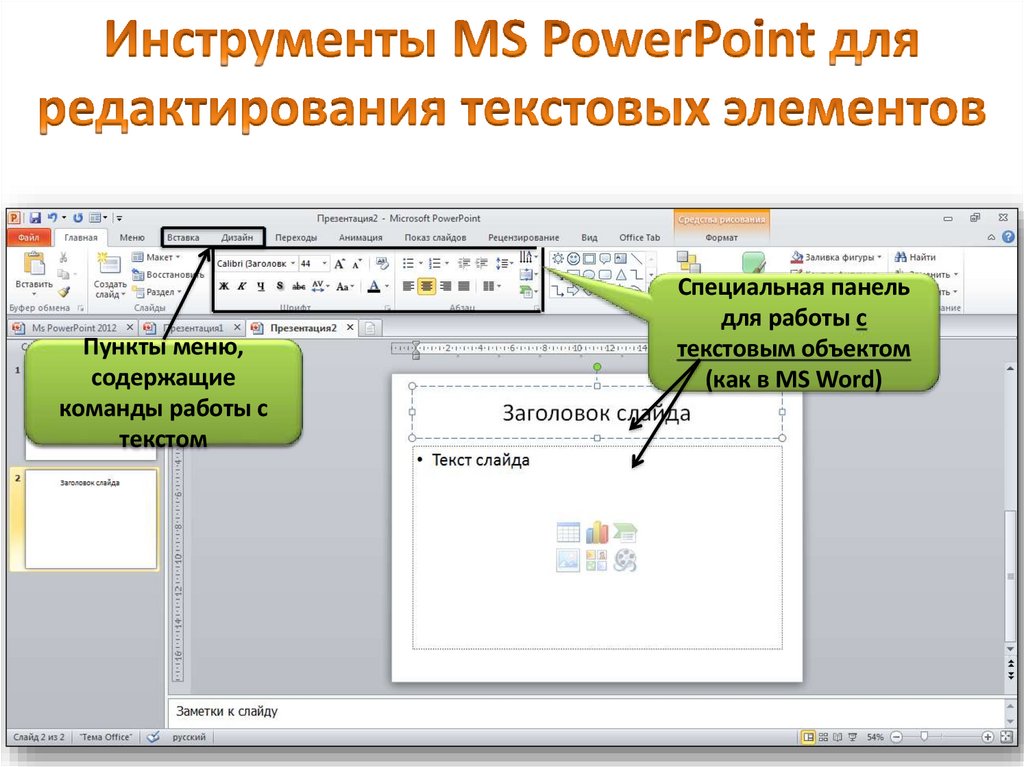Clear all formatting with the eraser icon

(x=382, y=263)
